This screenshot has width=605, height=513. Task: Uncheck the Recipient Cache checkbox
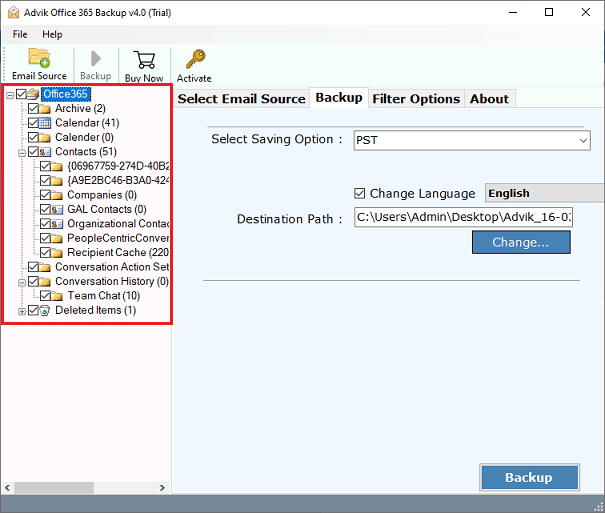[45, 253]
